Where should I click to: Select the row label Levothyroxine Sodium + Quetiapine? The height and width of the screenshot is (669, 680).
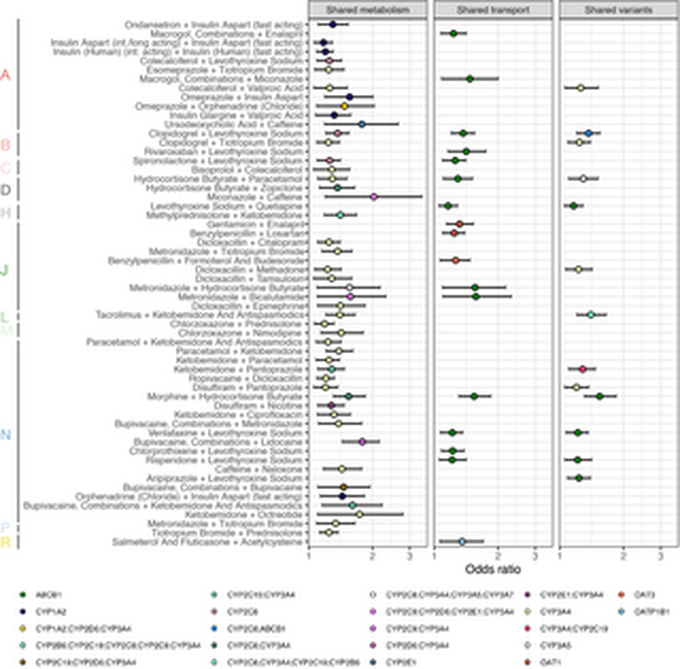(227, 206)
